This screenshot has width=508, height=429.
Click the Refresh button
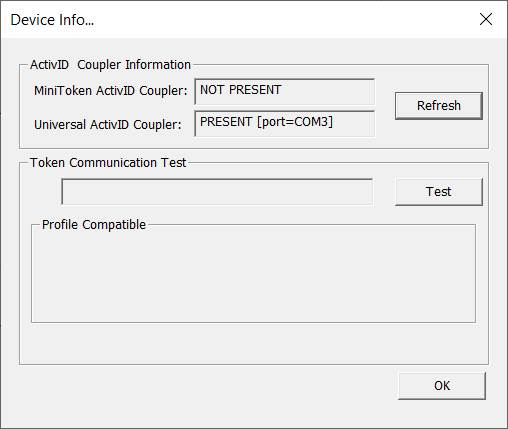439,106
